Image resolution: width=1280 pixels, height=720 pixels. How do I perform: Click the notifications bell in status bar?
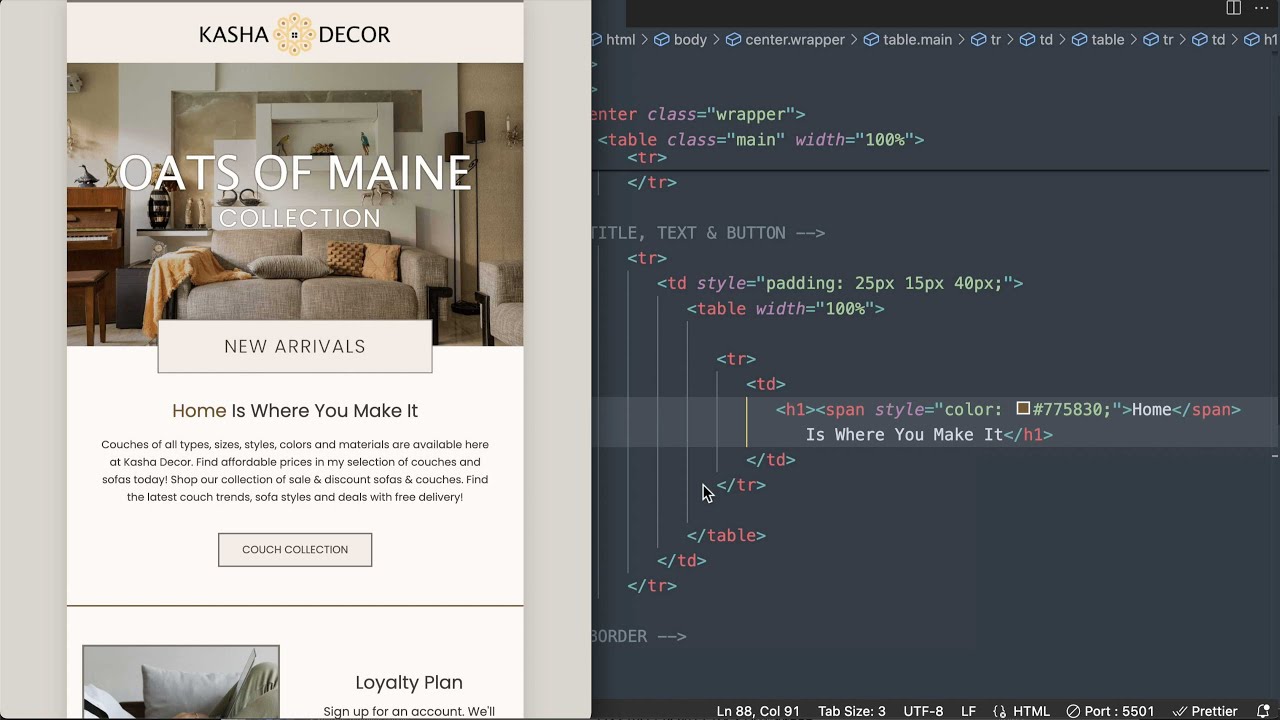coord(1263,711)
